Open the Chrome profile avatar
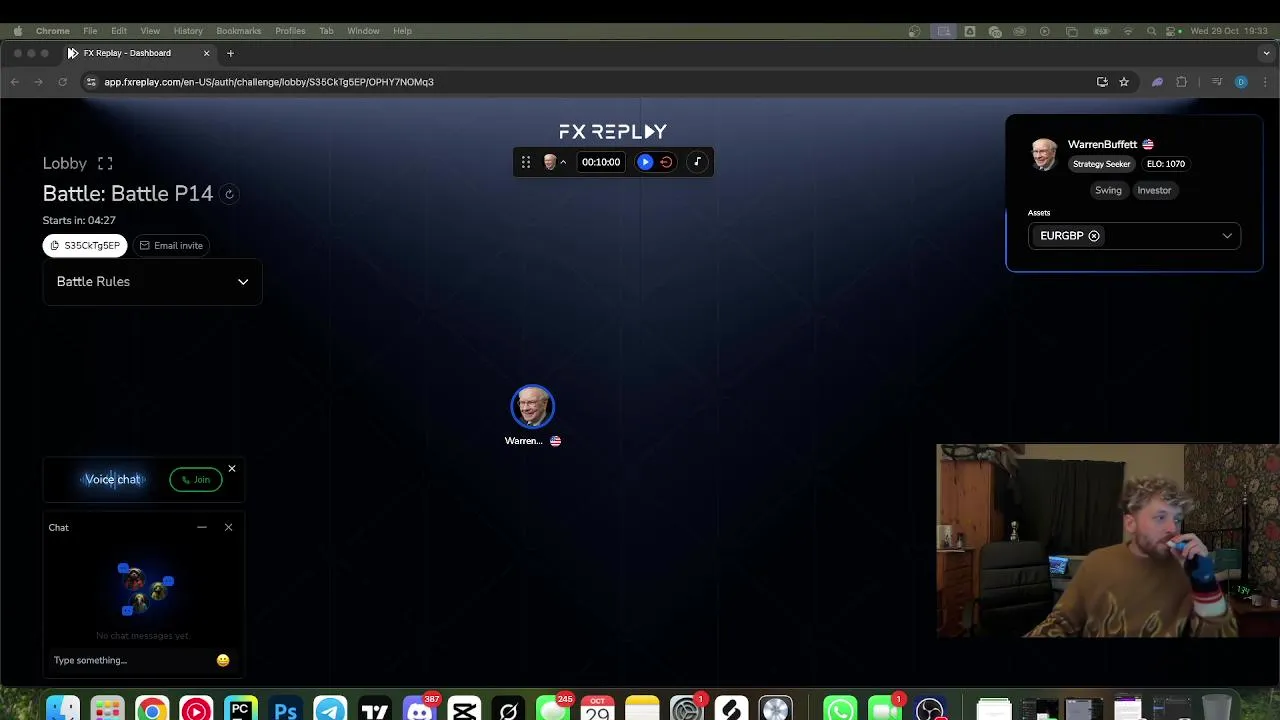The image size is (1280, 720). coord(1241,82)
